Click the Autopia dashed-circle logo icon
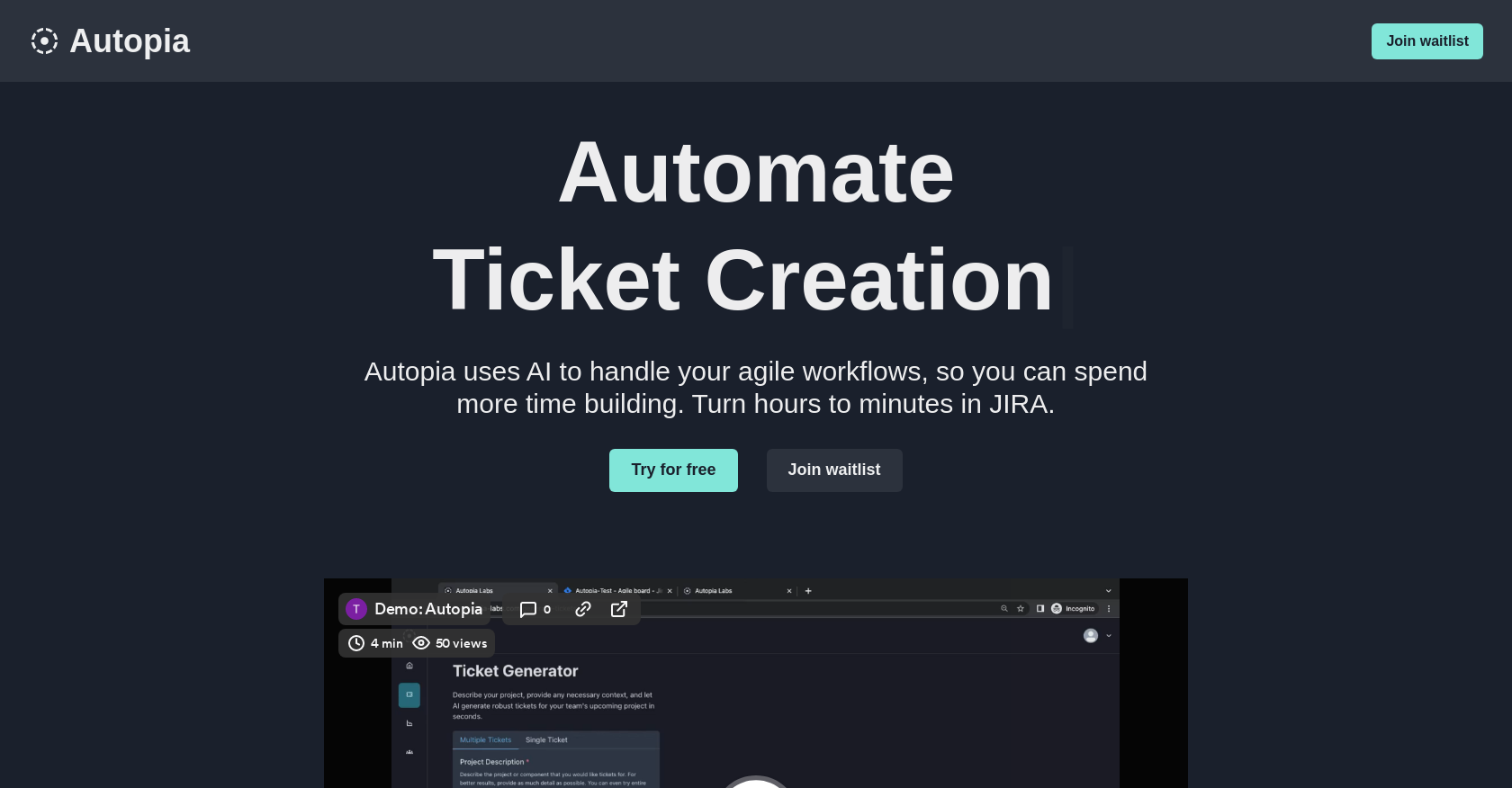This screenshot has width=1512, height=788. [44, 41]
